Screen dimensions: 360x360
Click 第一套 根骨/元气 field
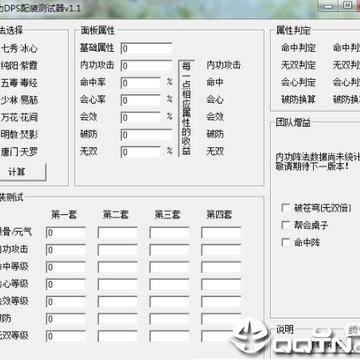66,233
